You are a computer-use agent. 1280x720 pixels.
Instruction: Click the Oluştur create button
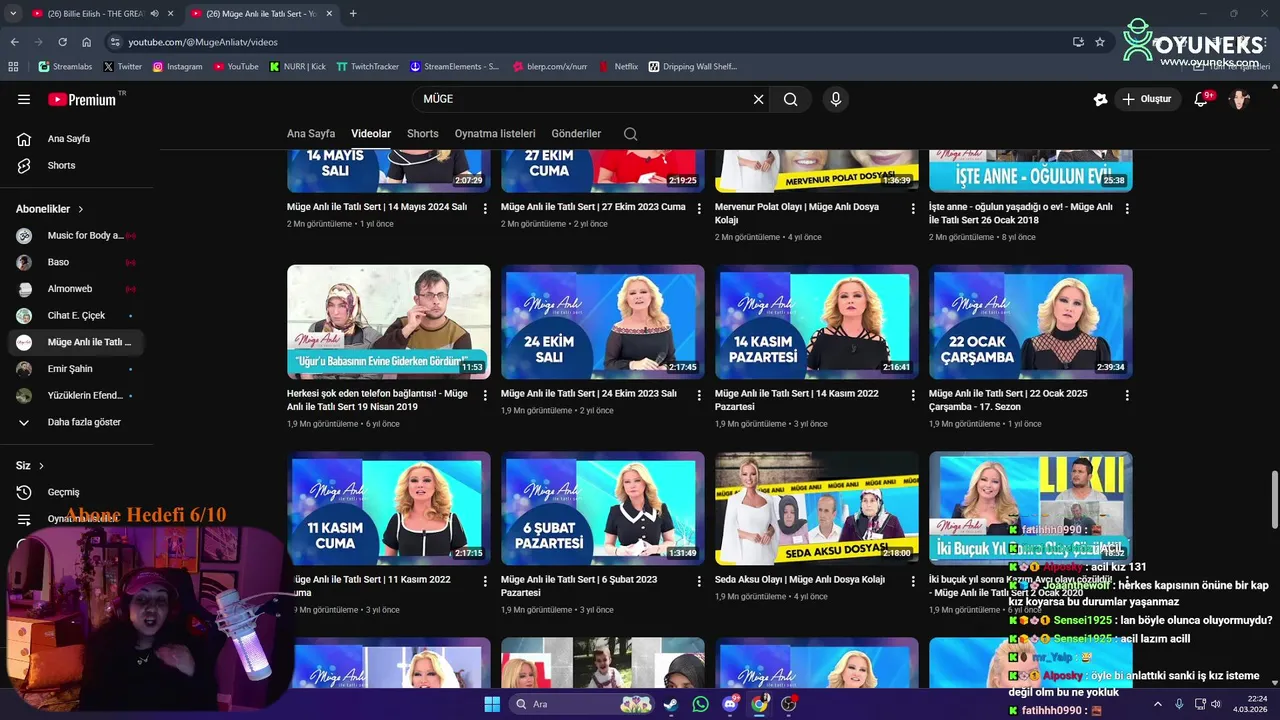pos(1146,99)
